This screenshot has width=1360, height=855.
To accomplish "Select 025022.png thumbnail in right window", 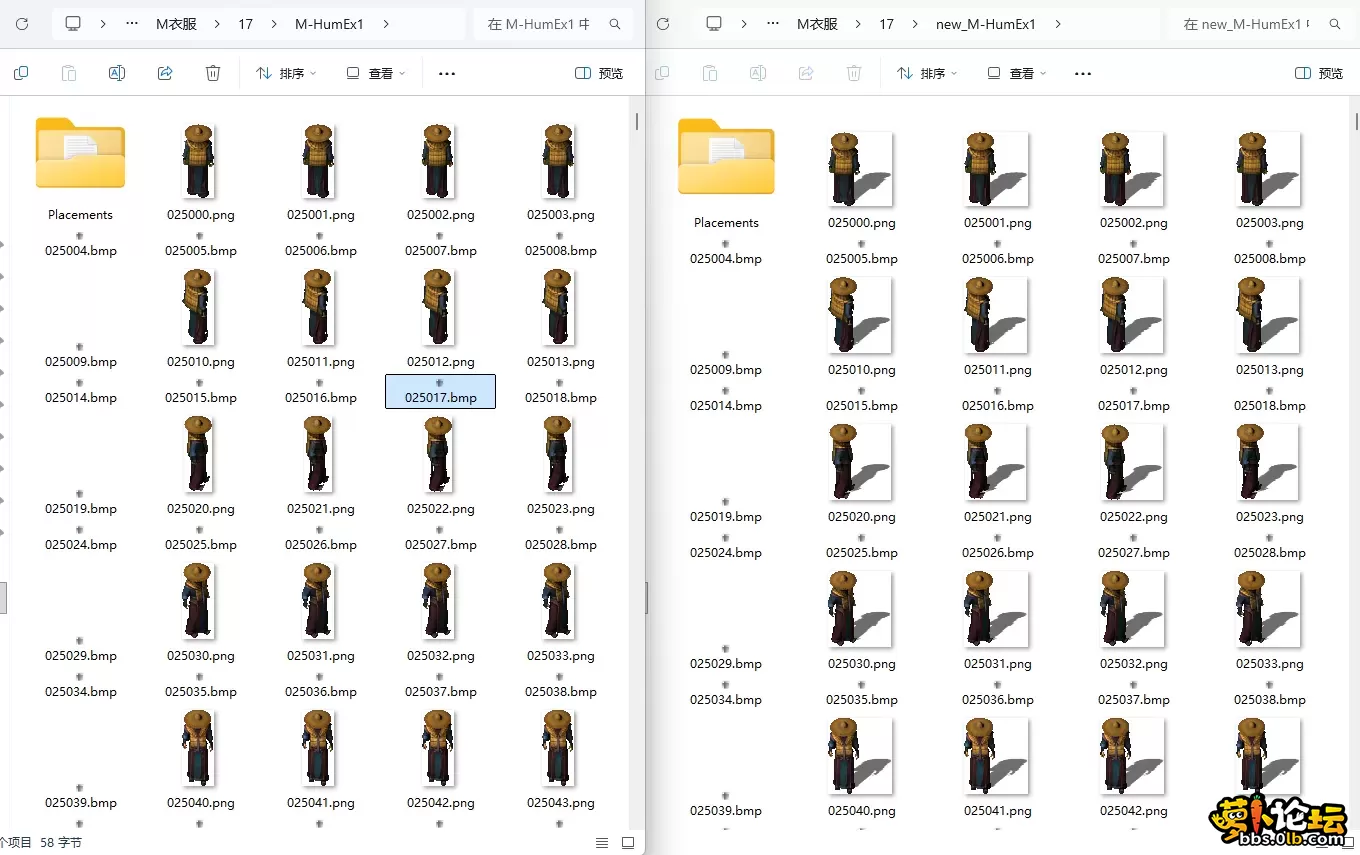I will 1133,463.
